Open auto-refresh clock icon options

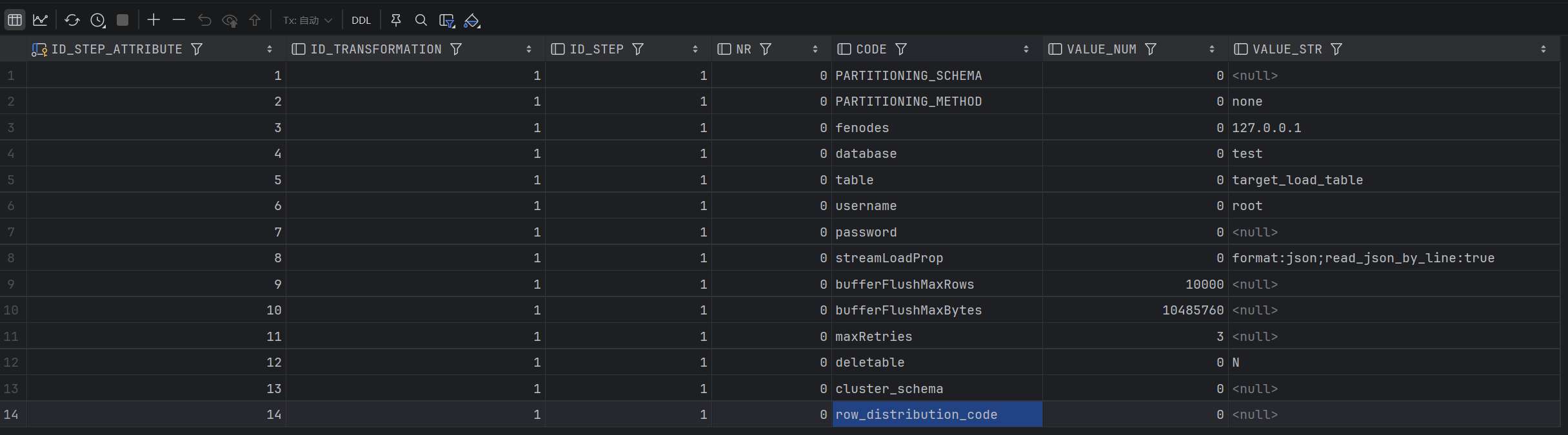point(97,20)
